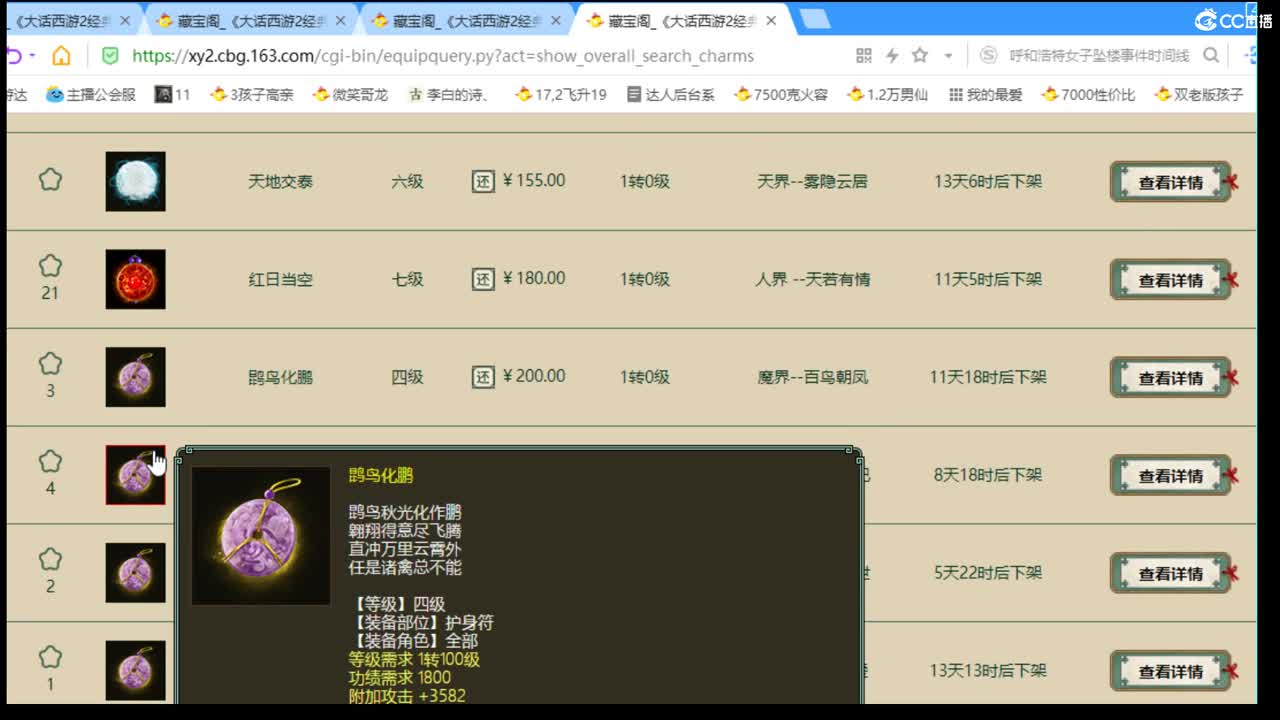1280x720 pixels.
Task: Toggle favorite star with count 2
Action: click(50, 560)
